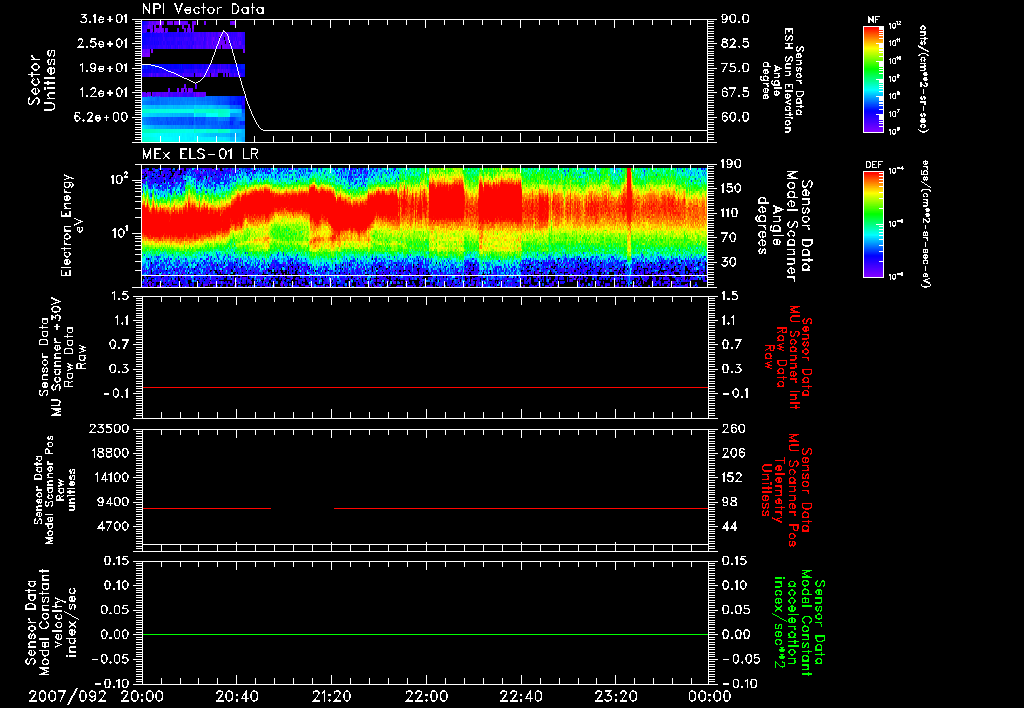Screen dimensions: 1024x708
Task: Click the '22:40' time axis label
Action: pyautogui.click(x=520, y=697)
